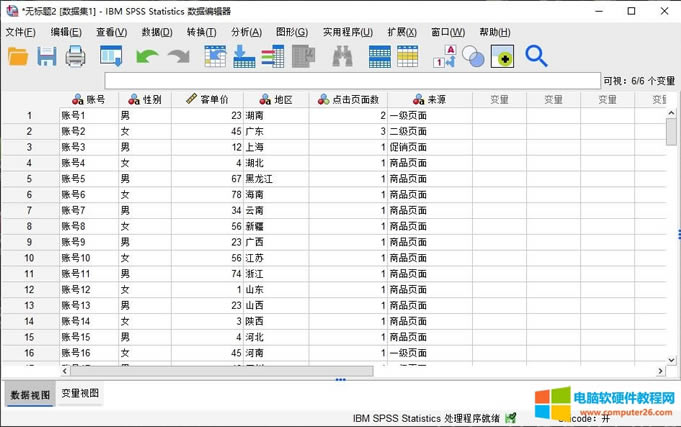Click the recall recent dialogs icon
Viewport: 681px width, 427px height.
pos(112,57)
